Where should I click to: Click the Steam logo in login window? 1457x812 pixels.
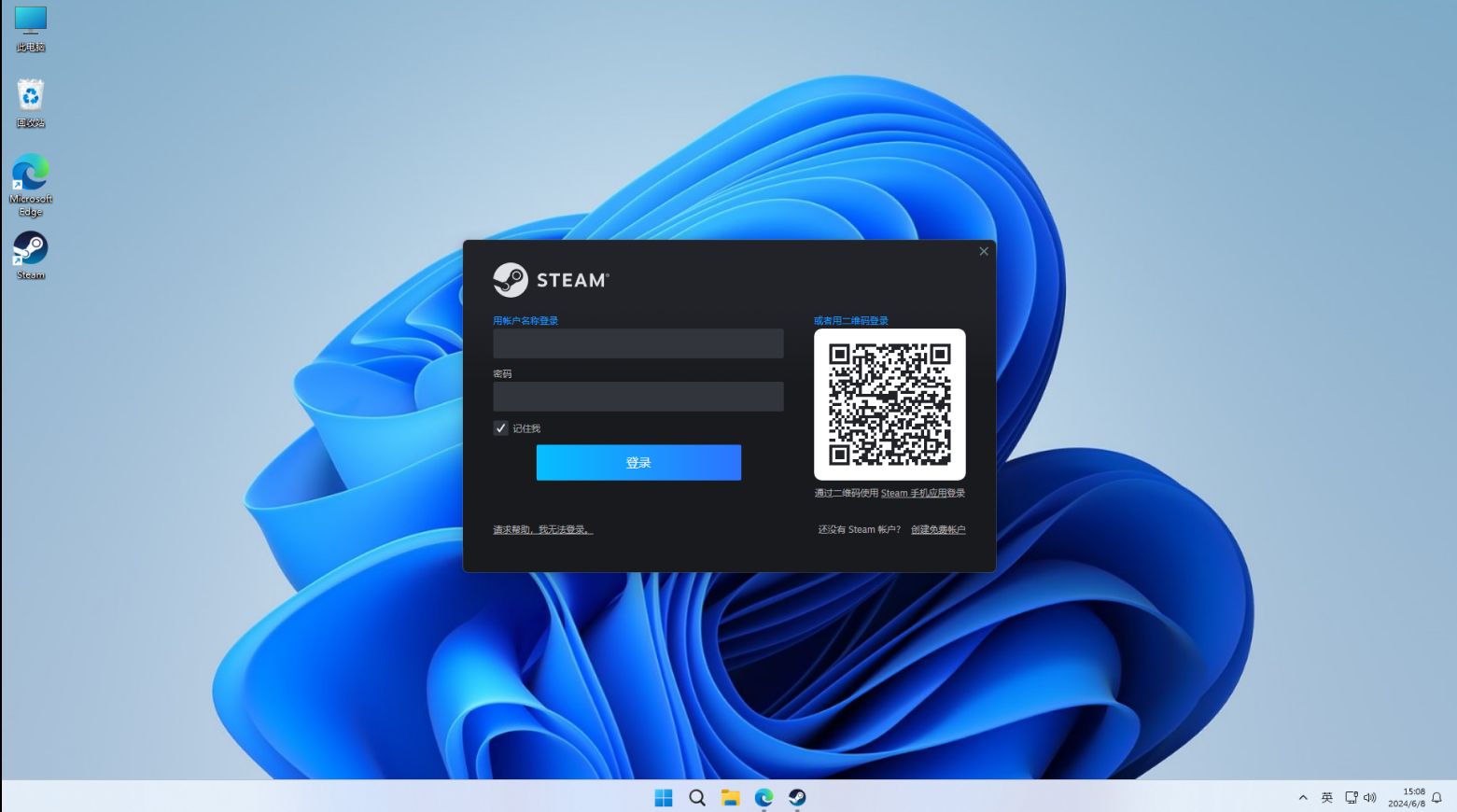click(551, 280)
